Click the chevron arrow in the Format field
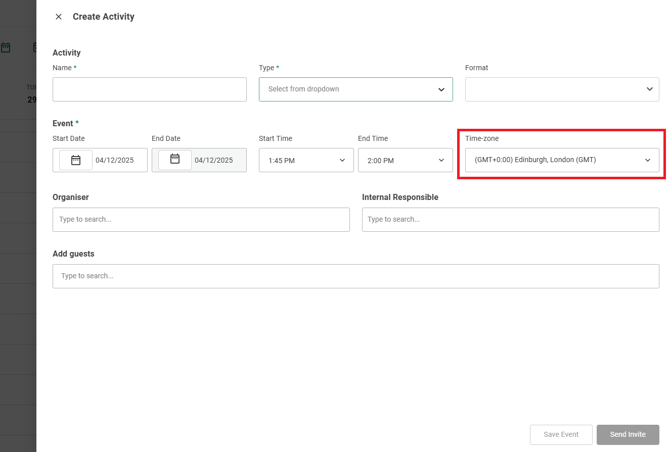The width and height of the screenshot is (670, 452). (x=649, y=90)
